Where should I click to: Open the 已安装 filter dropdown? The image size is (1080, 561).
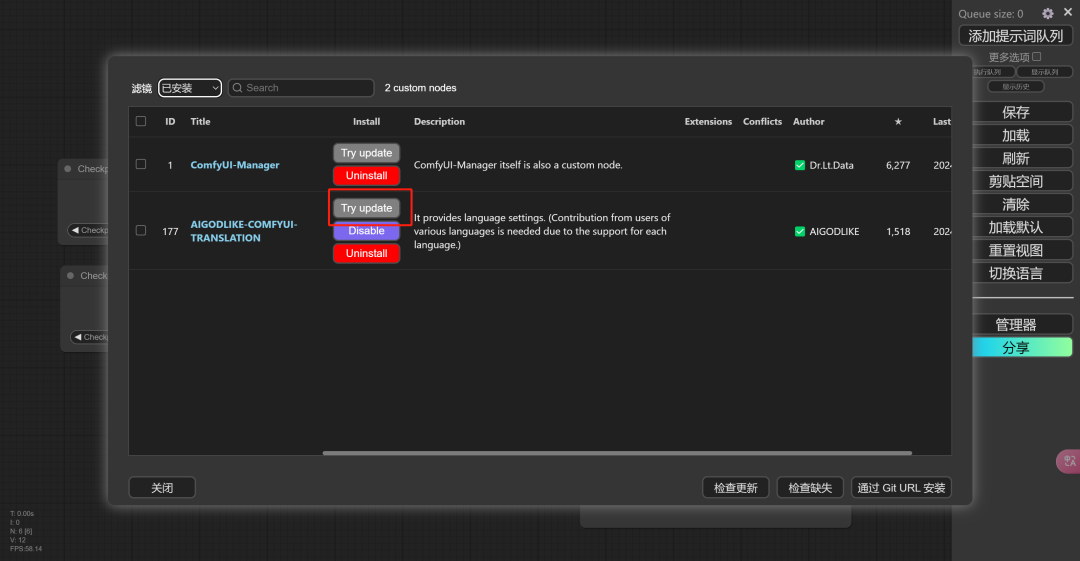[x=190, y=88]
